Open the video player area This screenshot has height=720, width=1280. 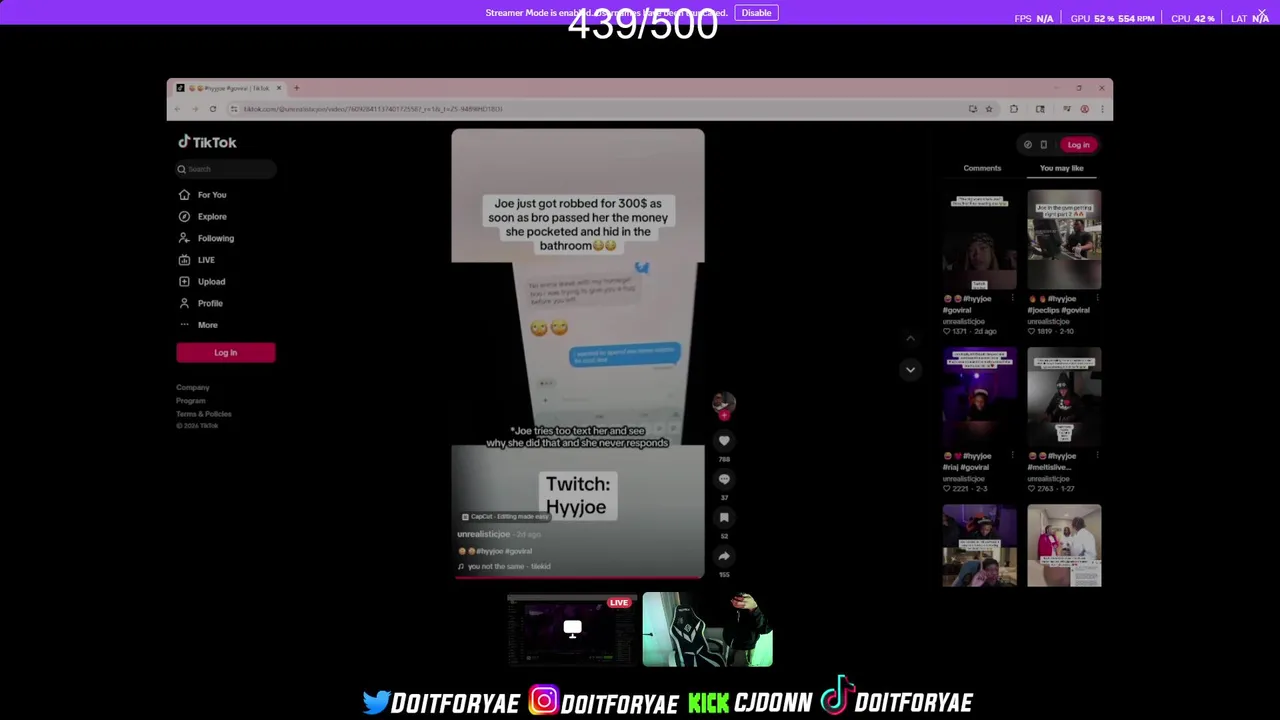pos(578,352)
